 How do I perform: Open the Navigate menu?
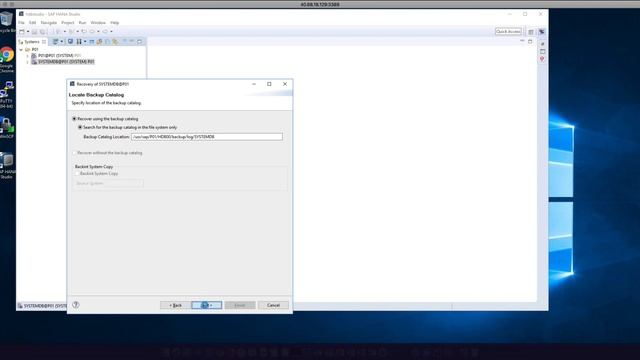(x=49, y=23)
